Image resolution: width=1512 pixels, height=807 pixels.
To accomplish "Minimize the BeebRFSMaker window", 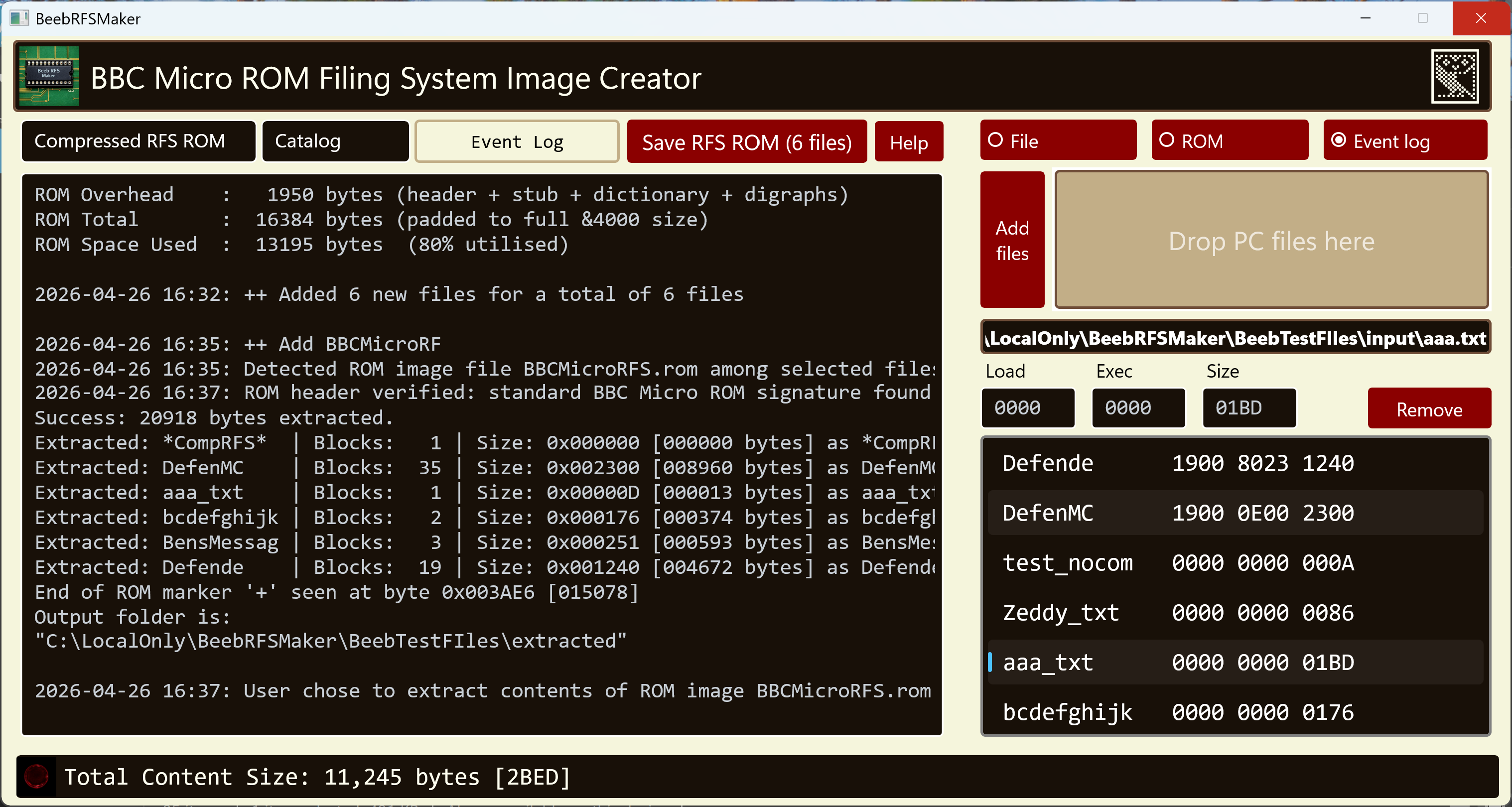I will point(1365,18).
